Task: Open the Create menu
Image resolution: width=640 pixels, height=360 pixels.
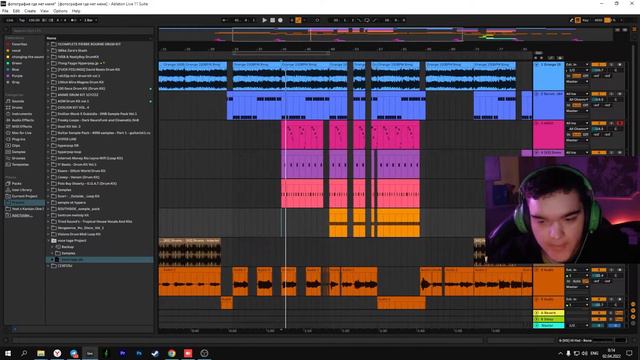Action: (30, 11)
